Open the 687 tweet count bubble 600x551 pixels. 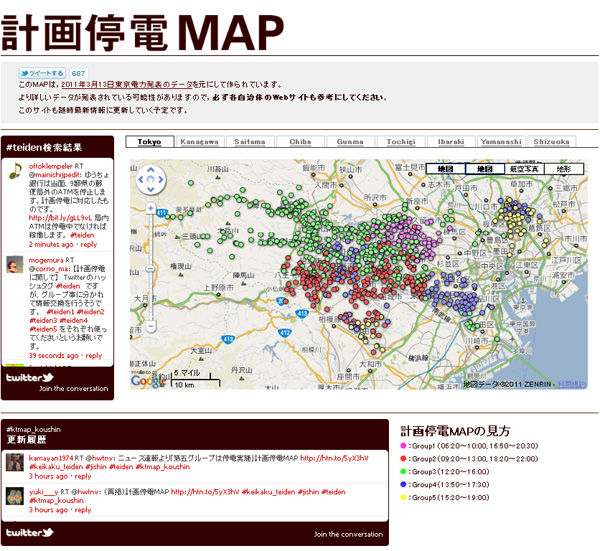(78, 73)
